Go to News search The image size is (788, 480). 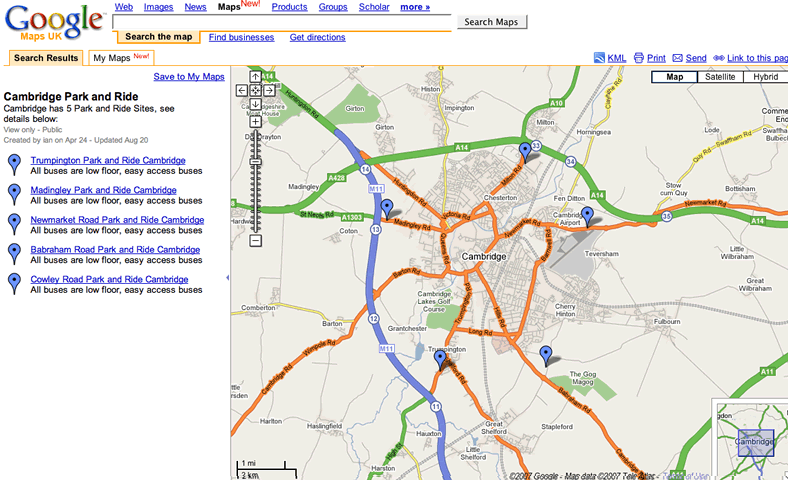(195, 7)
